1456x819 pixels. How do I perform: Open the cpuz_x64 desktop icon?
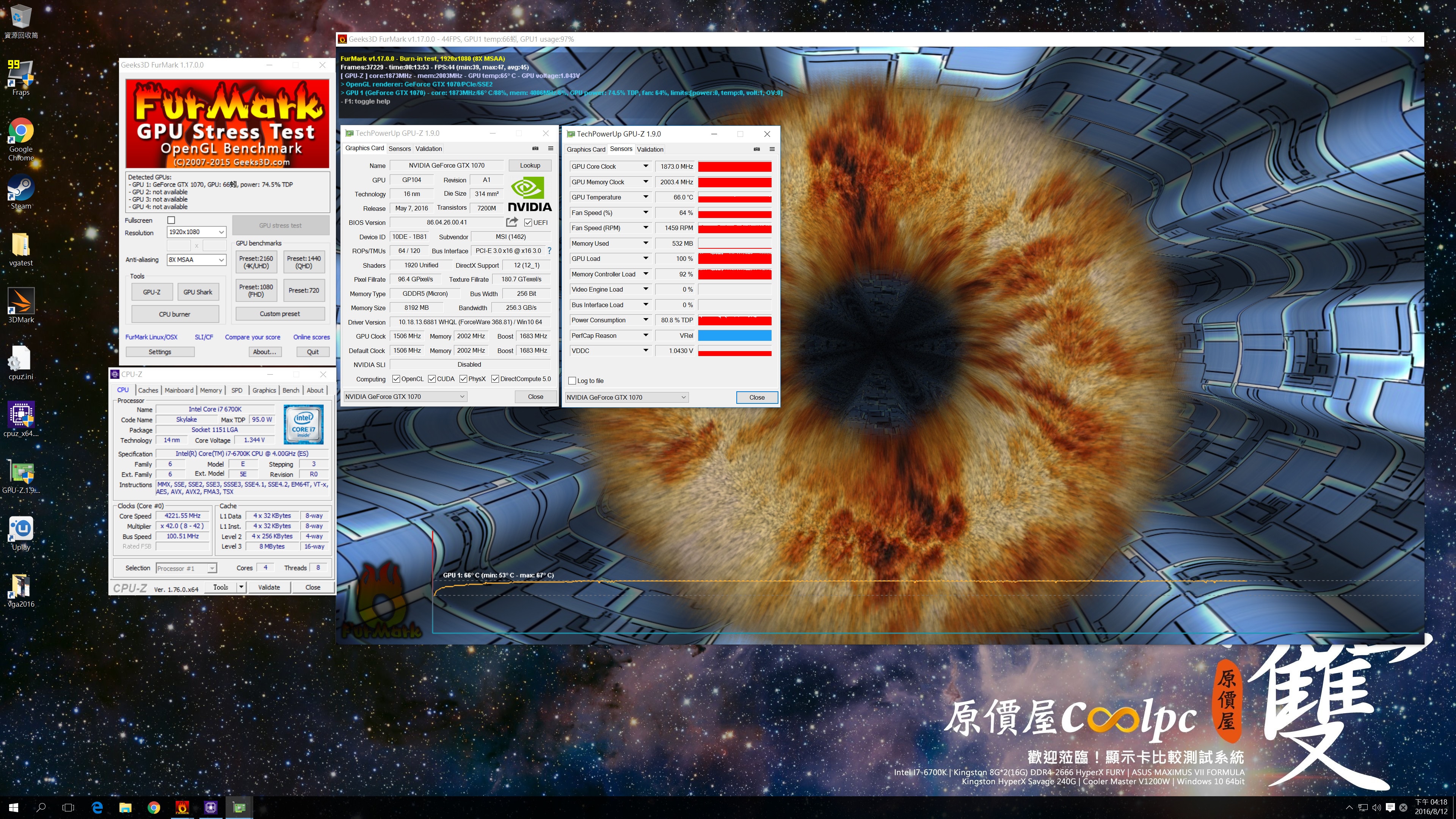tap(21, 419)
